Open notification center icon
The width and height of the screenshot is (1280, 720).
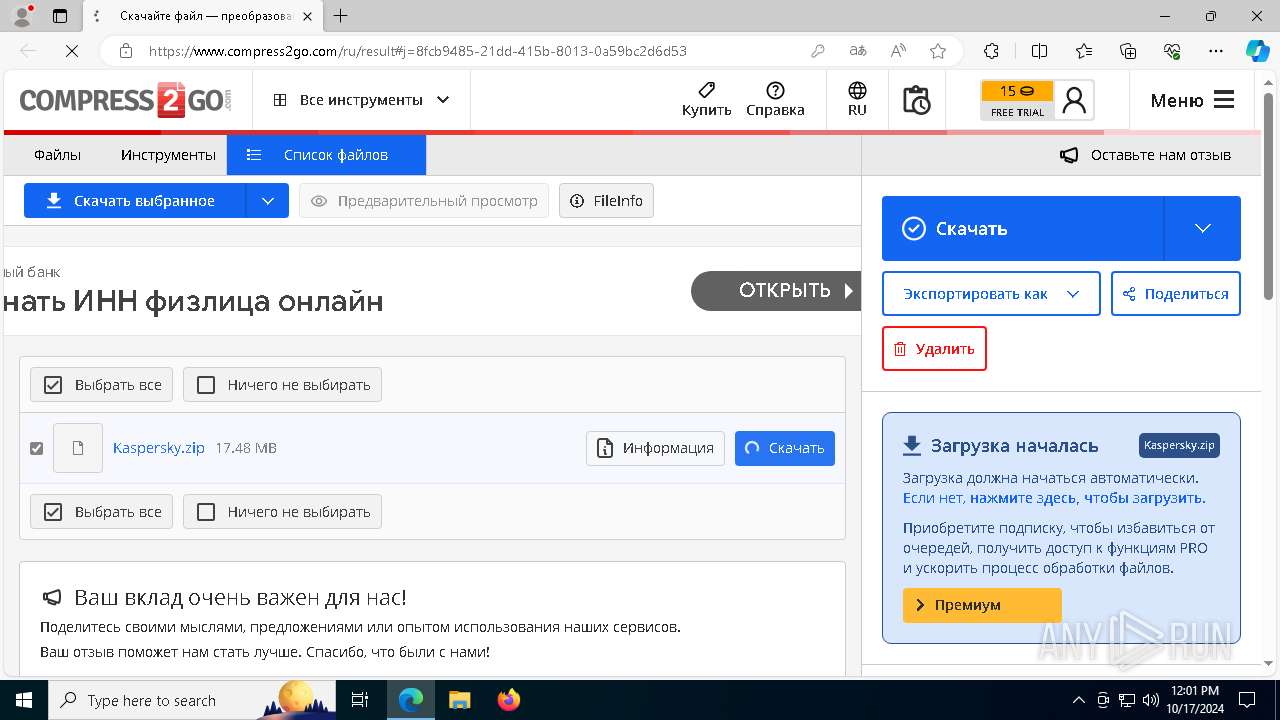tap(1247, 700)
